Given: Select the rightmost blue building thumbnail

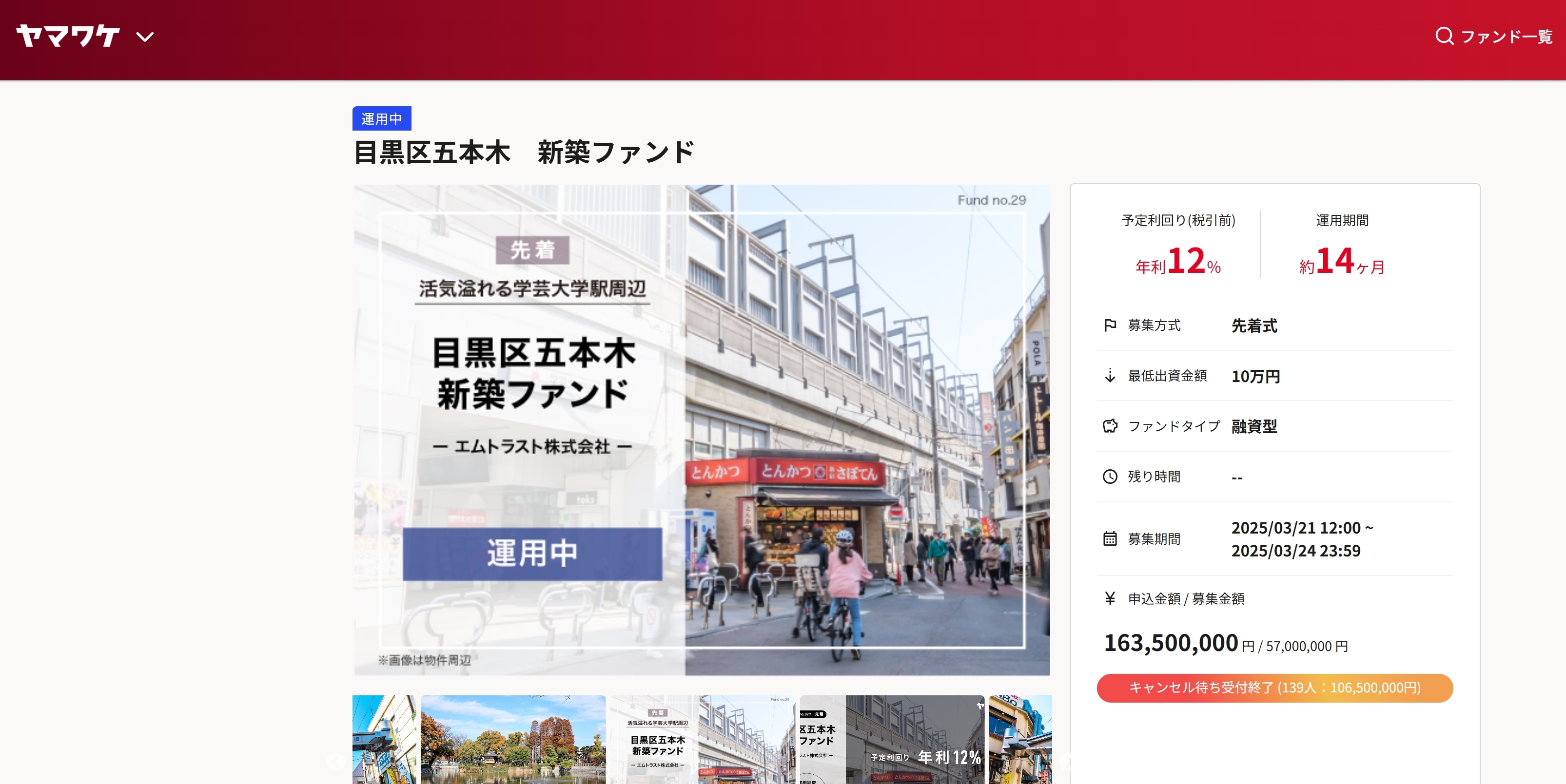Looking at the screenshot, I should click(x=1020, y=740).
